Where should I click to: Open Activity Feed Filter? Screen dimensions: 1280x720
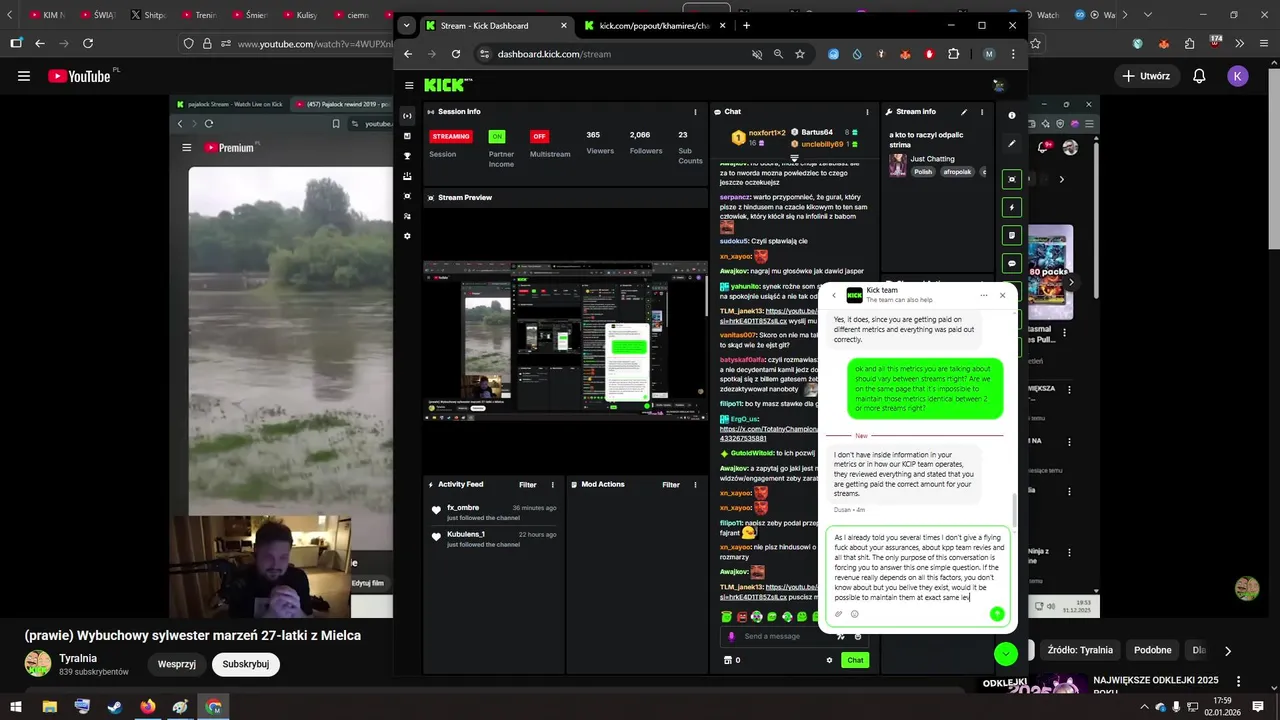pyautogui.click(x=528, y=485)
